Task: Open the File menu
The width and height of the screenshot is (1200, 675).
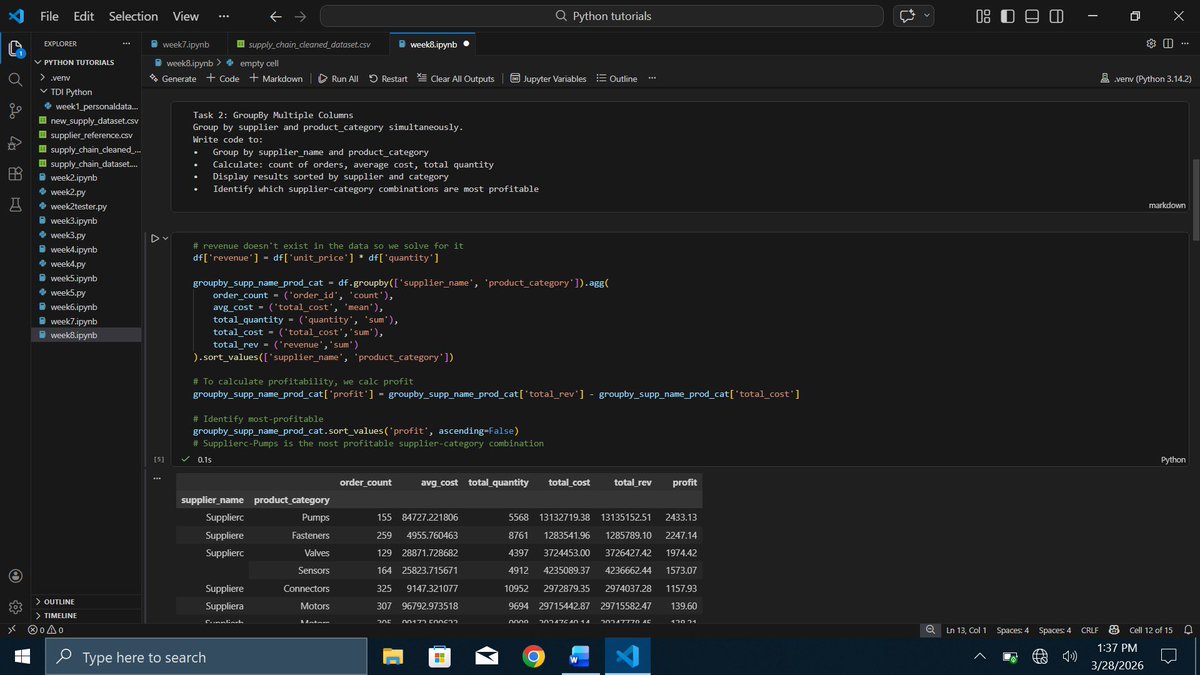Action: click(x=49, y=16)
